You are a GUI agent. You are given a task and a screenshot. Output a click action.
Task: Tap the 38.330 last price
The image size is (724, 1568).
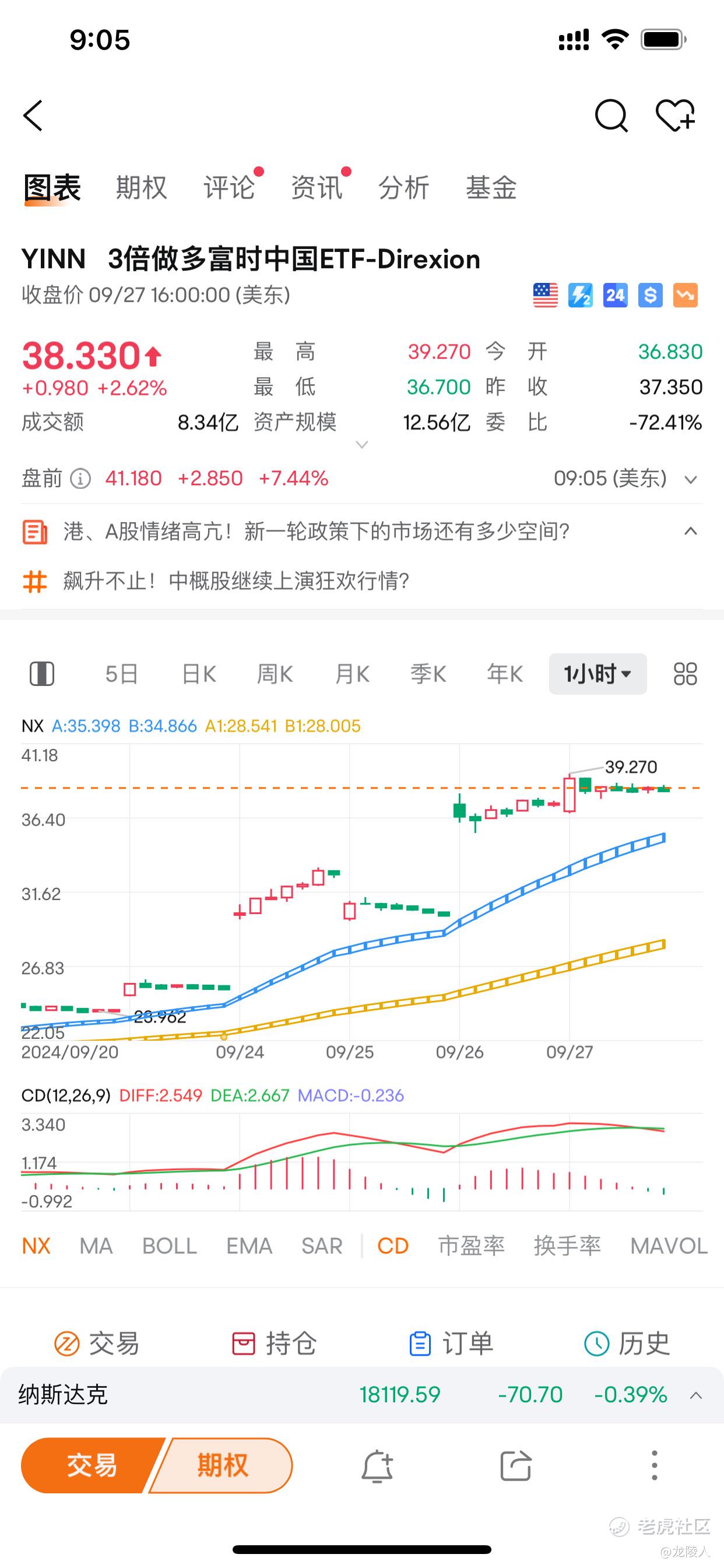point(82,355)
